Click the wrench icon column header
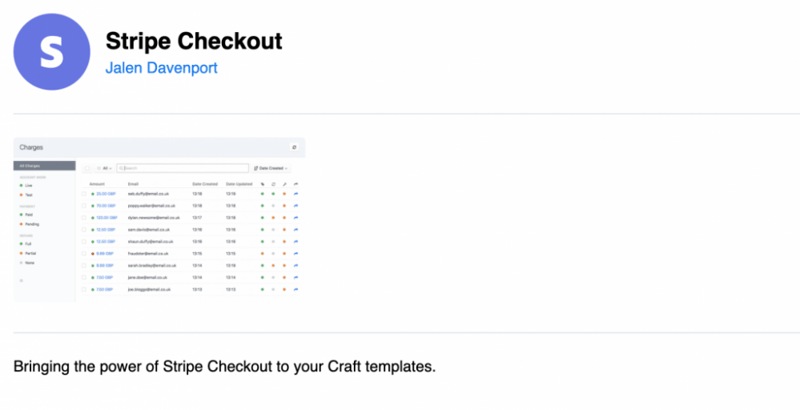This screenshot has width=800, height=410. tap(285, 183)
